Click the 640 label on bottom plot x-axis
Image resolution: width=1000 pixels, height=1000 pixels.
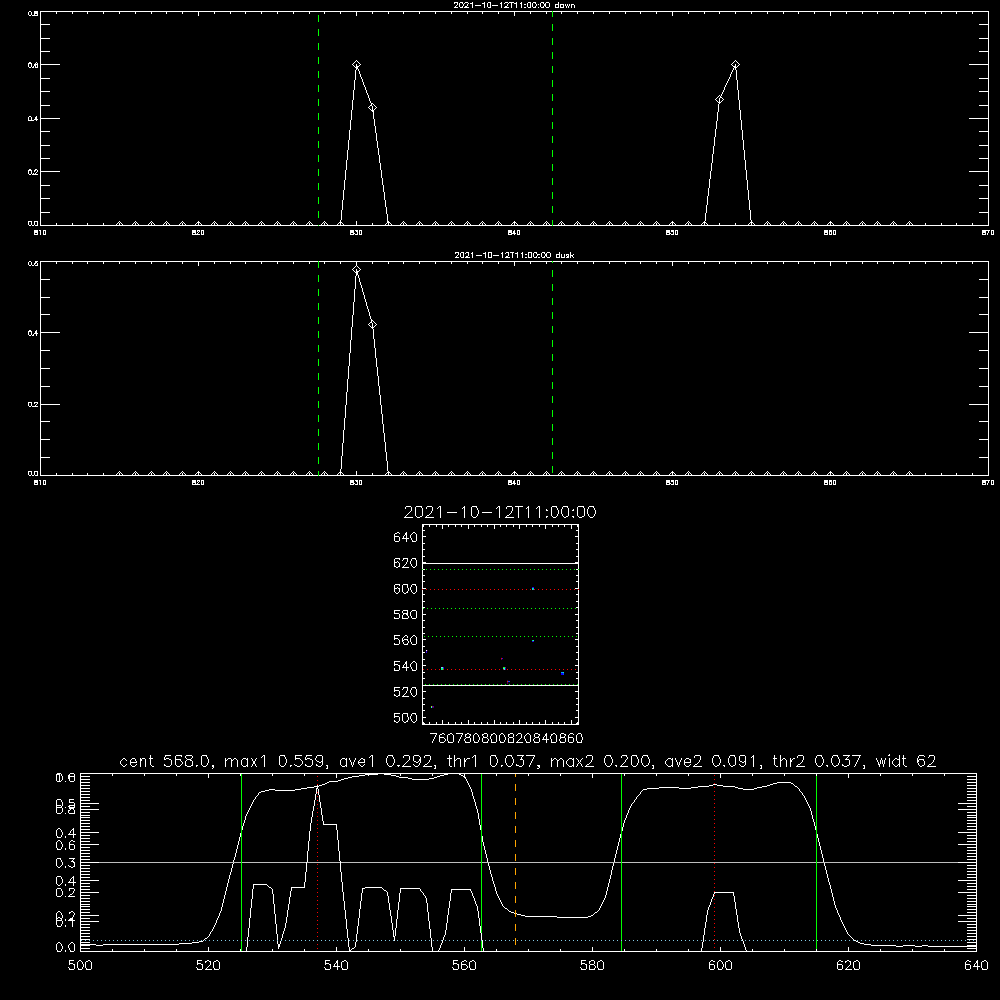976,966
